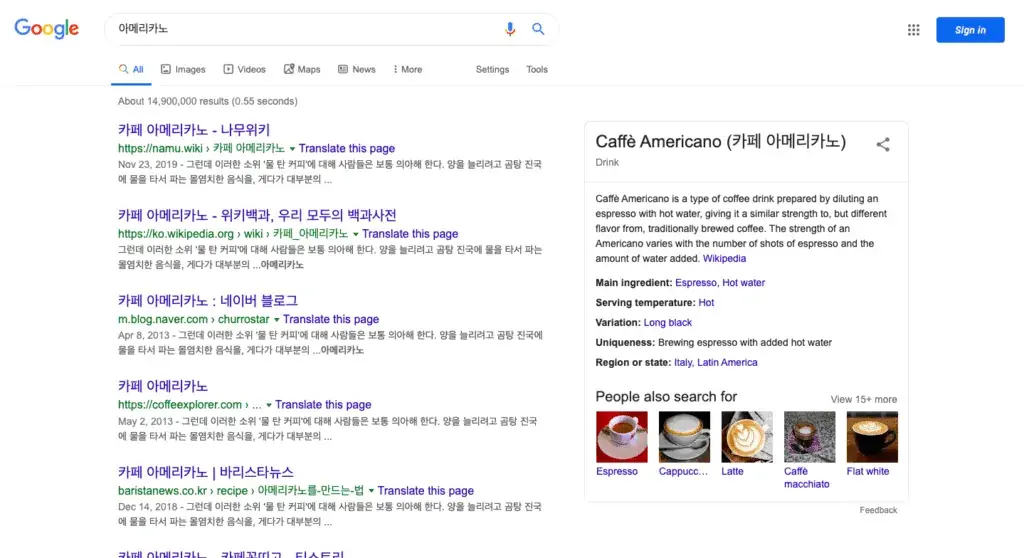
Task: Click the Google logo
Action: [46, 29]
